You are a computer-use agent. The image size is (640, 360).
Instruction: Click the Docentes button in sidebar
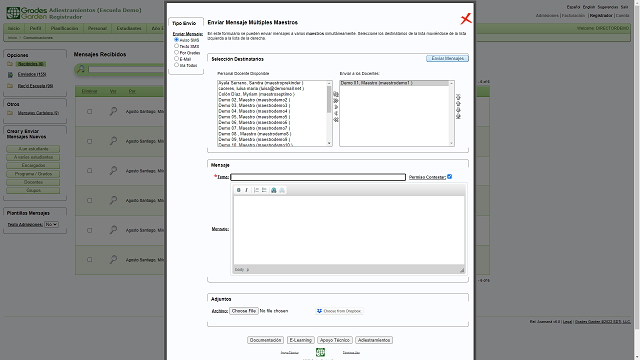click(33, 182)
